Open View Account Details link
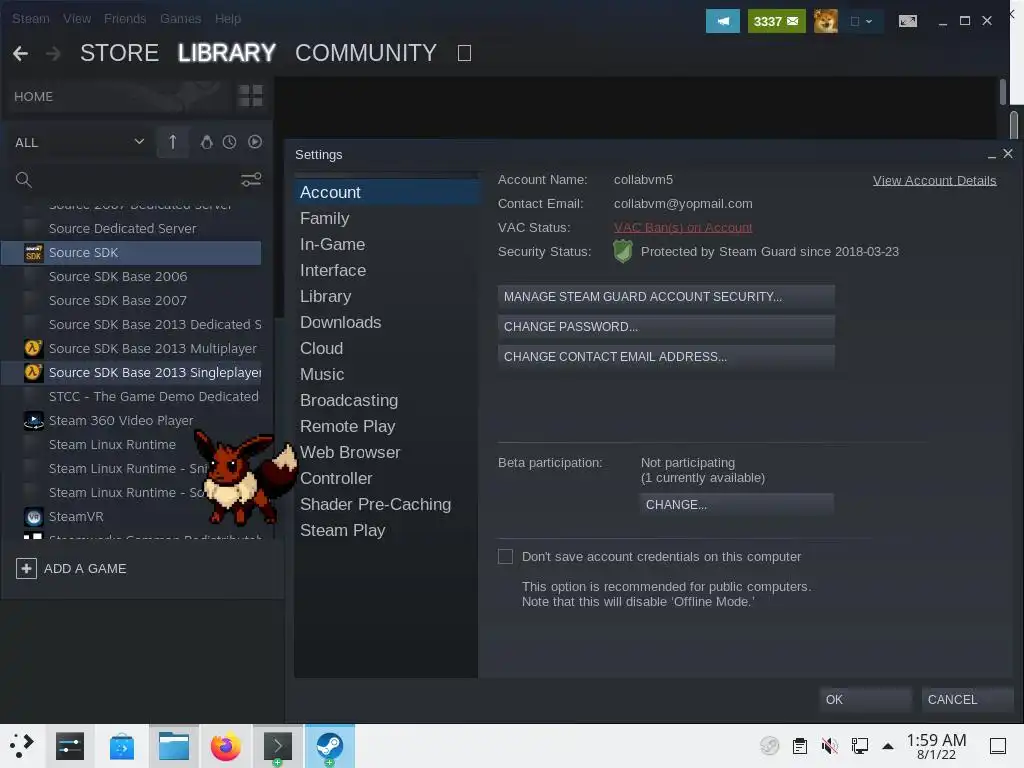The image size is (1024, 768). coord(935,181)
